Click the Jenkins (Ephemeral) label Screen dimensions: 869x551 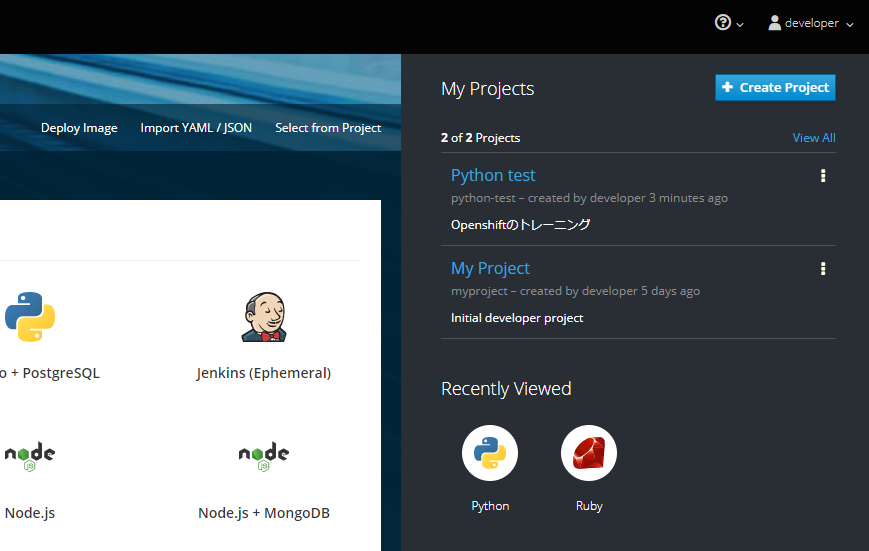[x=264, y=373]
